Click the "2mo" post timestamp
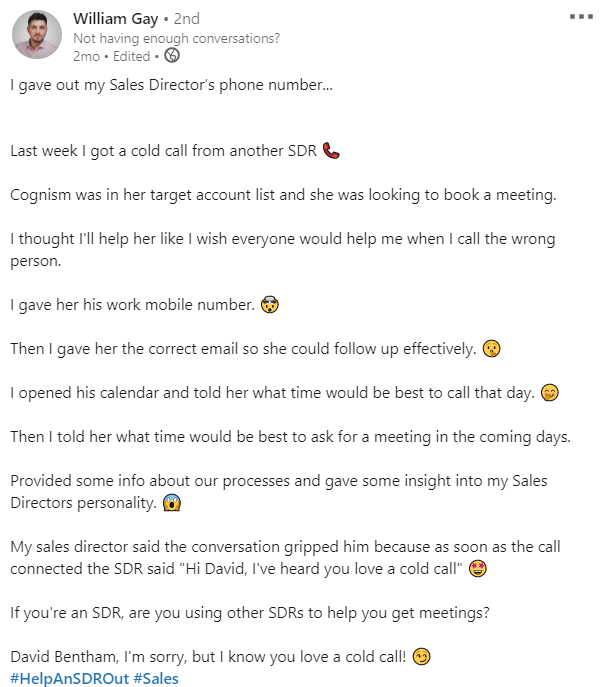This screenshot has height=687, width=604. coord(86,56)
